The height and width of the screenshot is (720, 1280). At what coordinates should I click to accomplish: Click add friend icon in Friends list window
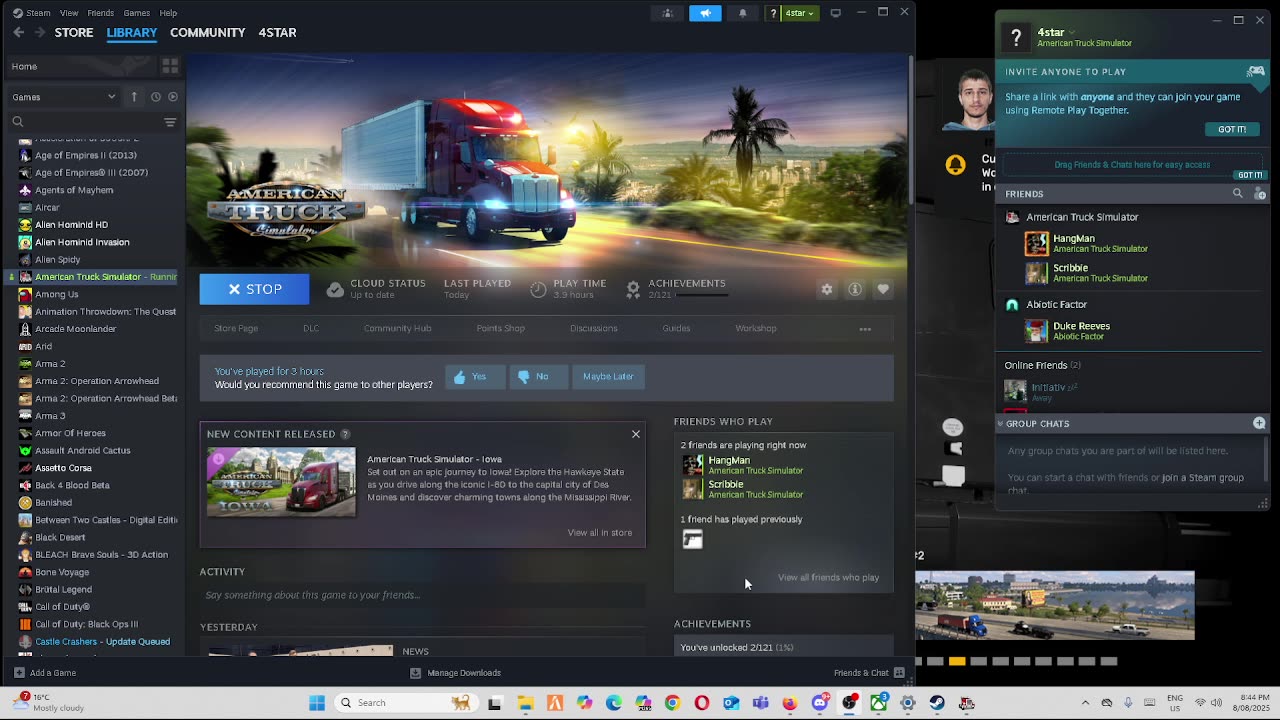[x=1260, y=194]
